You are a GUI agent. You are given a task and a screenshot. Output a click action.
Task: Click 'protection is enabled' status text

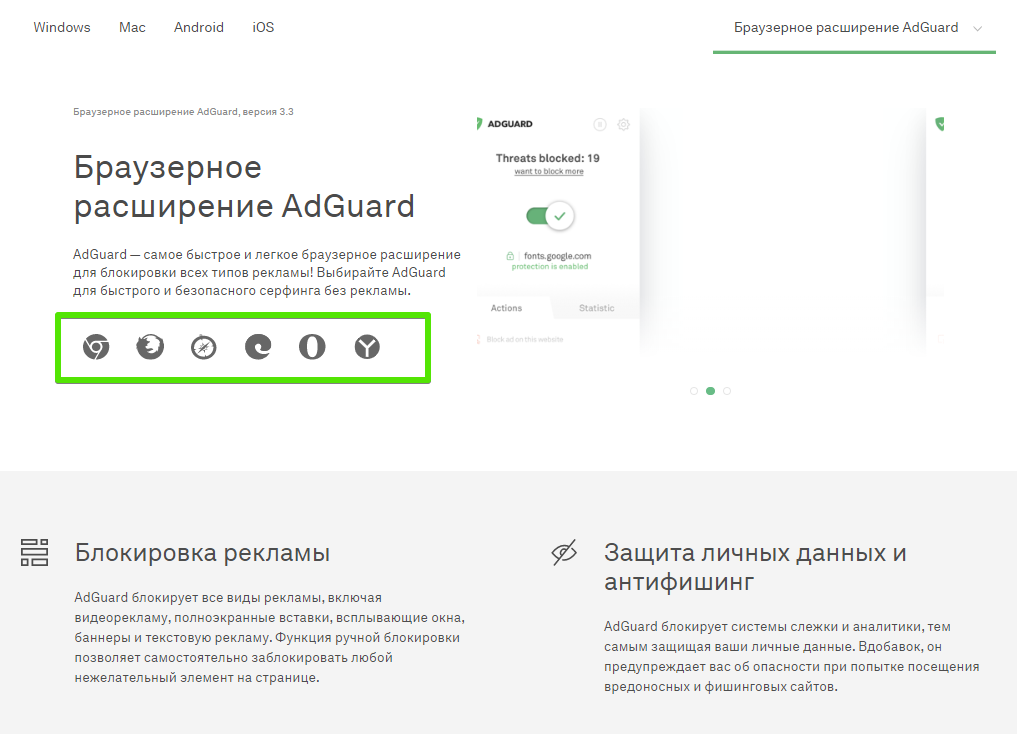click(550, 266)
